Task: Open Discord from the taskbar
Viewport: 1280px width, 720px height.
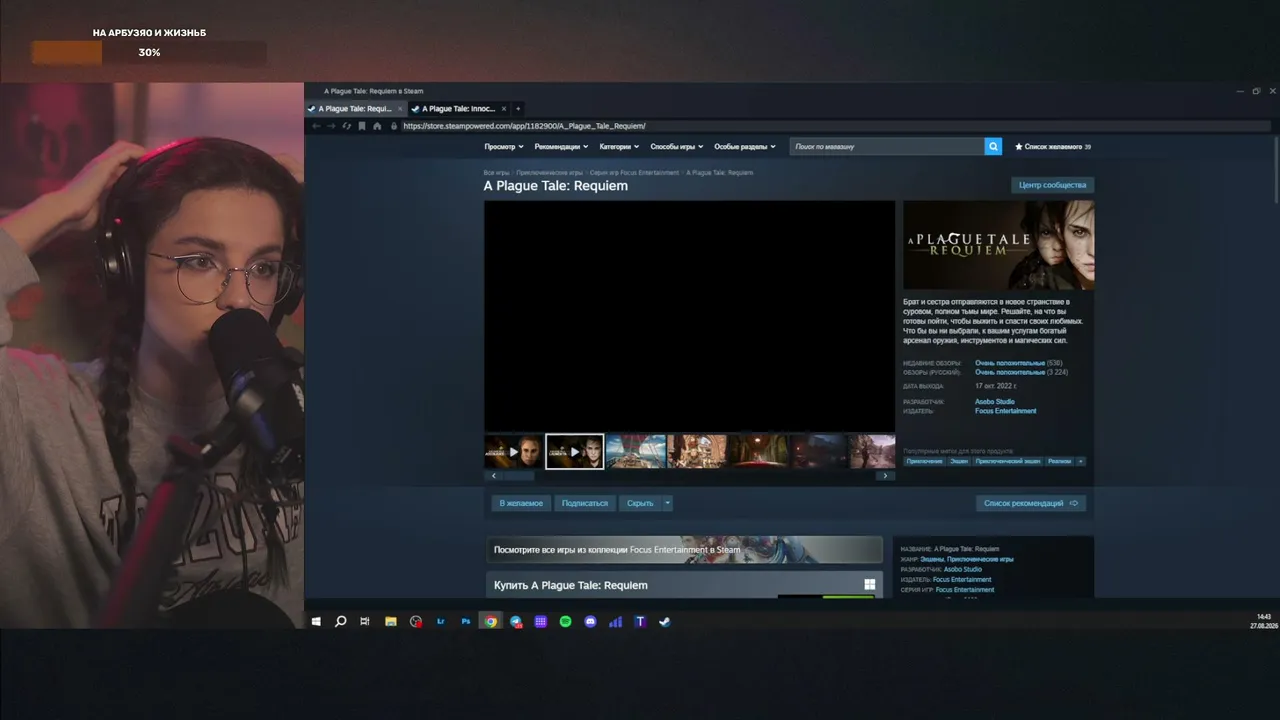Action: (590, 621)
